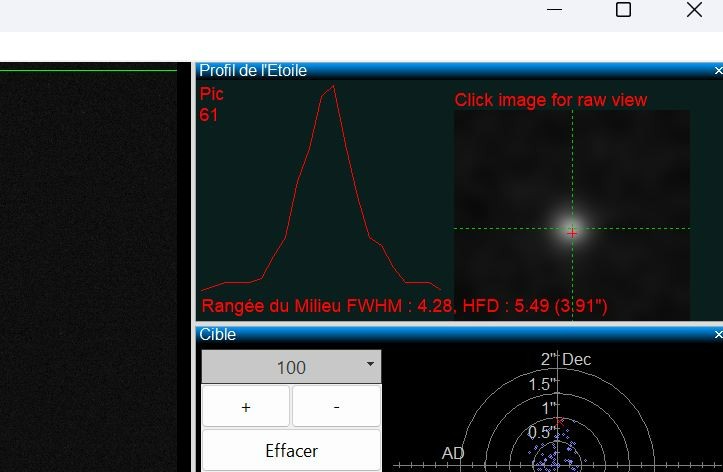Click the - button in Cible panel

click(x=337, y=407)
